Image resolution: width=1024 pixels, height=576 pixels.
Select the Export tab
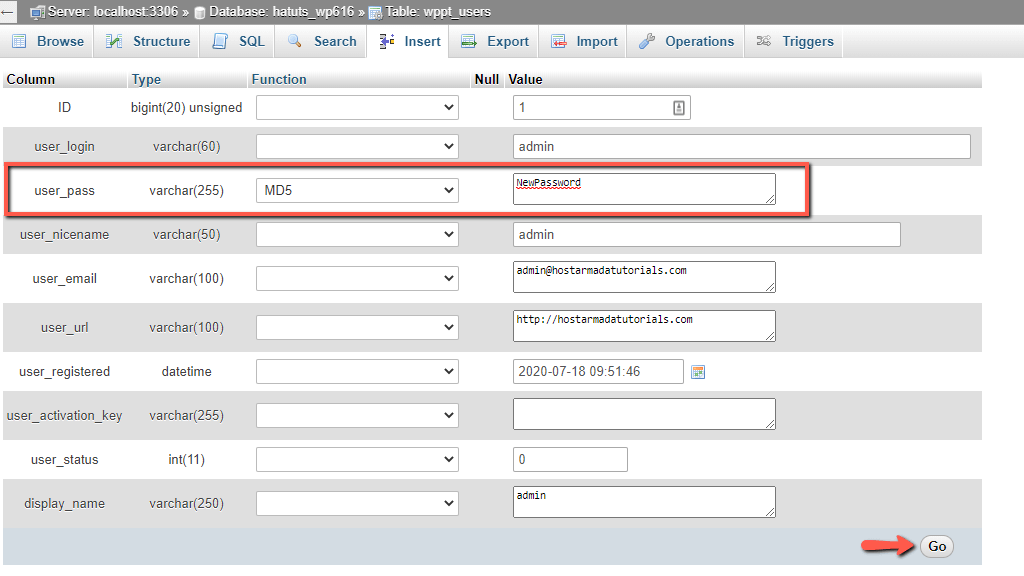click(x=494, y=41)
